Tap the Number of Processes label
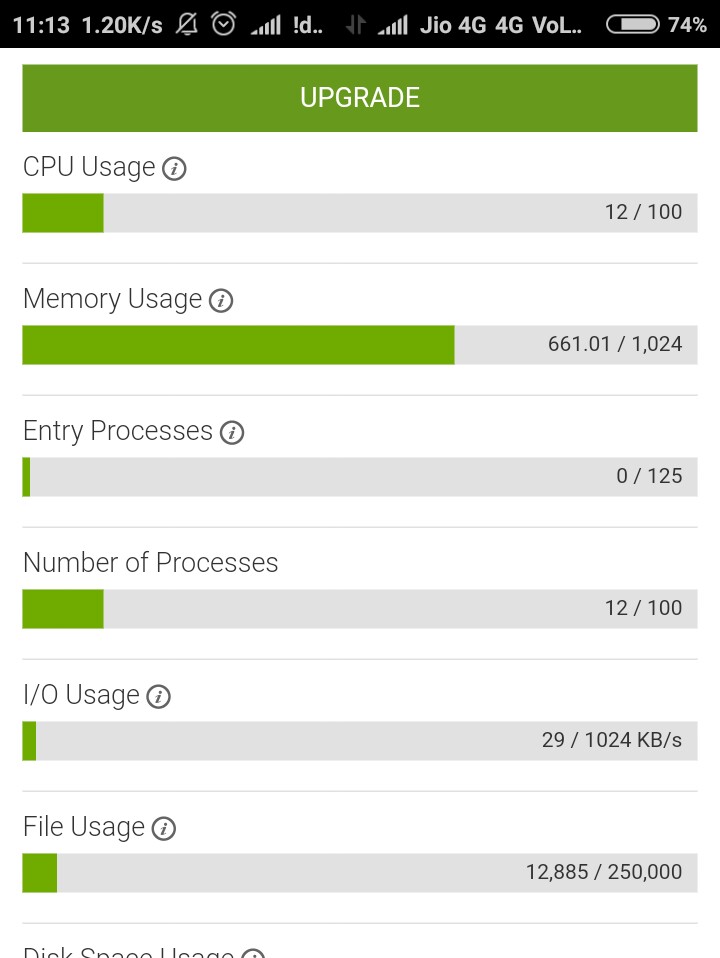This screenshot has height=958, width=720. click(x=151, y=563)
